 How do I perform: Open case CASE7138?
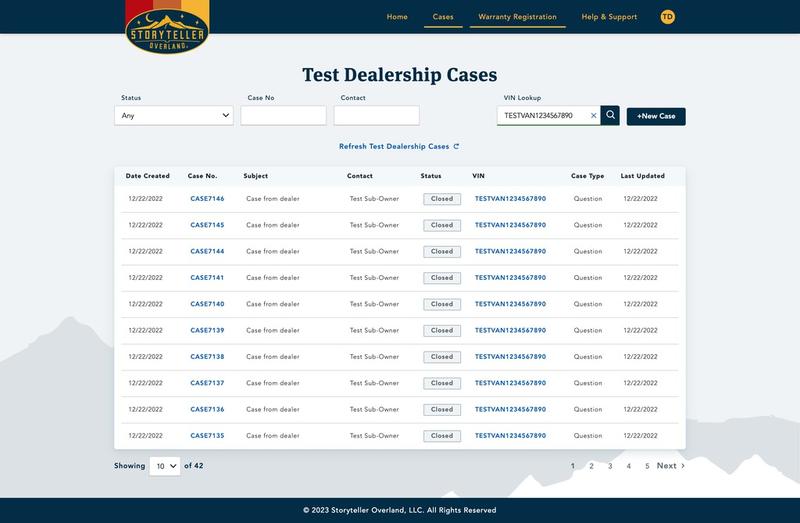coord(207,357)
